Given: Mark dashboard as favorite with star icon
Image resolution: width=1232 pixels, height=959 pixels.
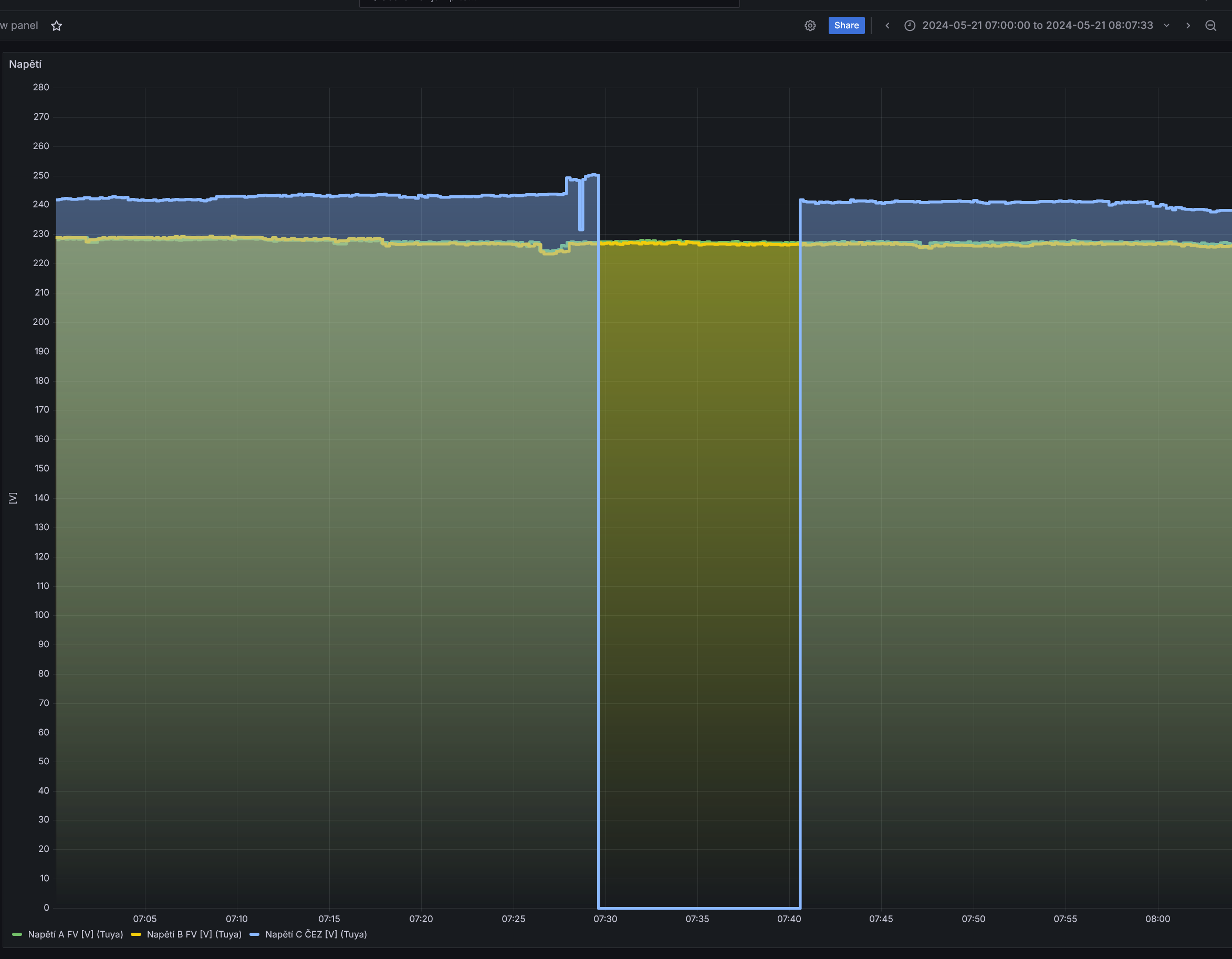Looking at the screenshot, I should [x=56, y=26].
